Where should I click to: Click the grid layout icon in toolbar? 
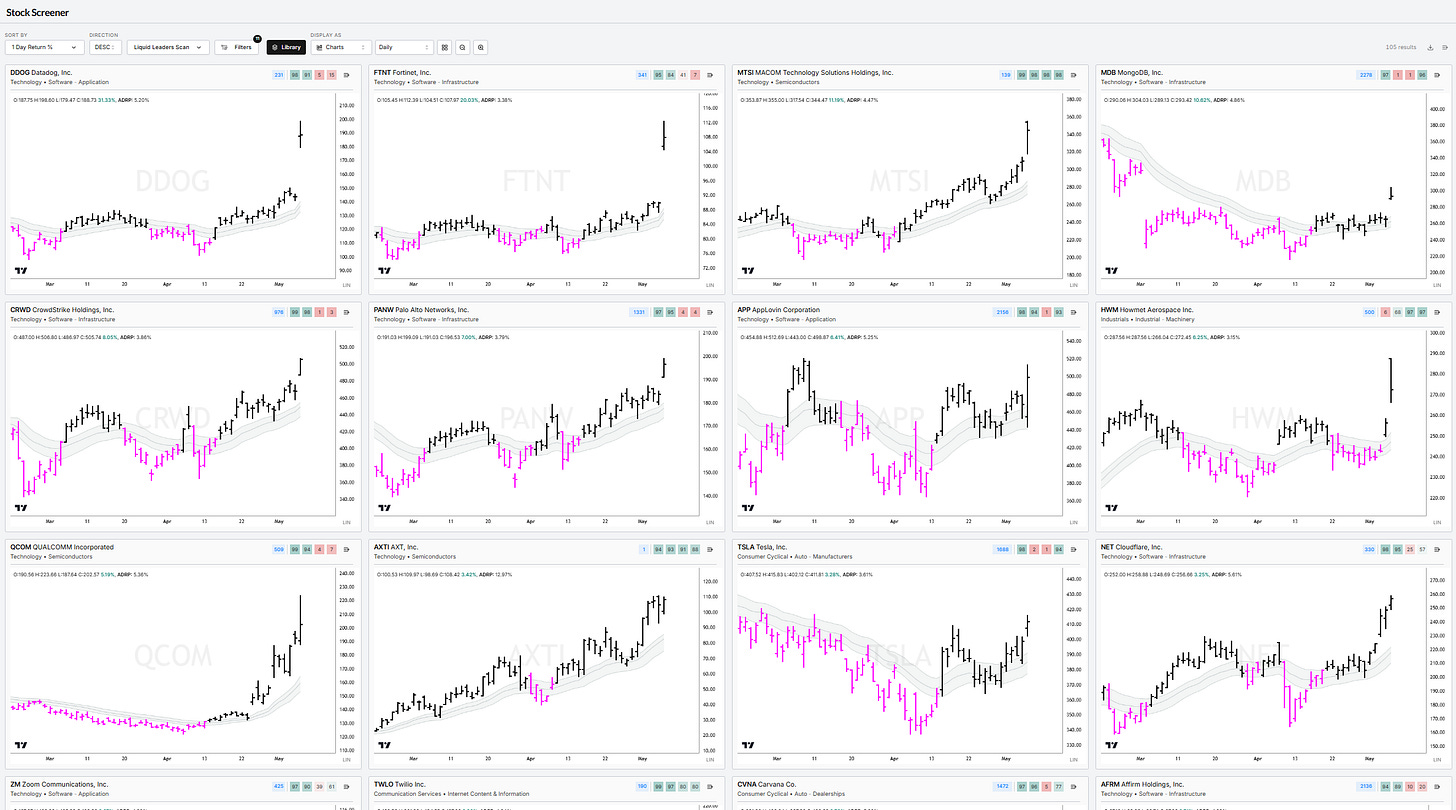pyautogui.click(x=445, y=47)
